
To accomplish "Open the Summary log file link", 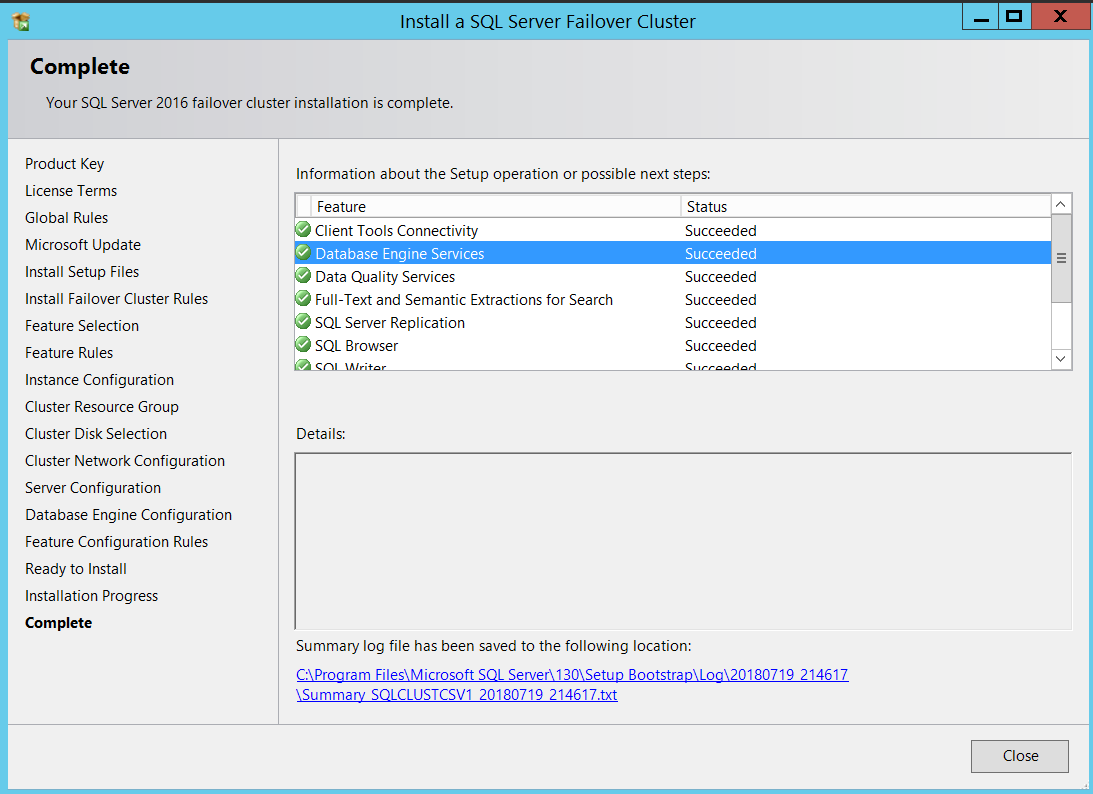I will click(572, 685).
